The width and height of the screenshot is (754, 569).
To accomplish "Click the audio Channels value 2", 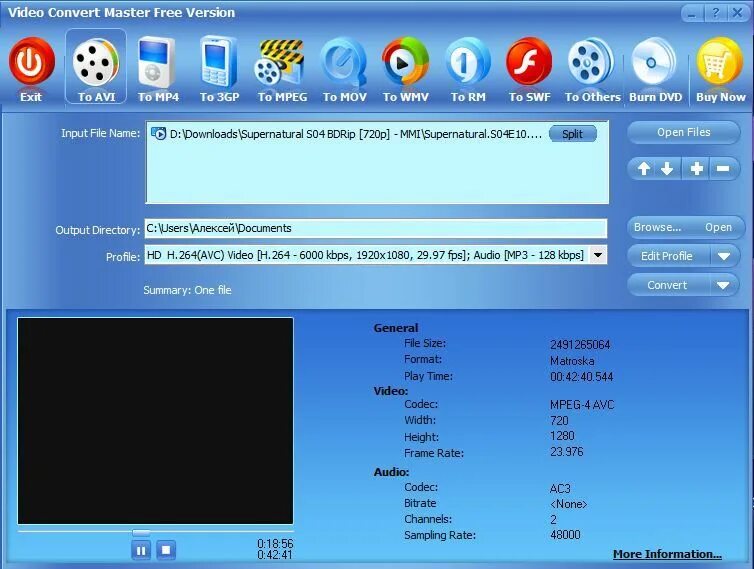I will 553,519.
